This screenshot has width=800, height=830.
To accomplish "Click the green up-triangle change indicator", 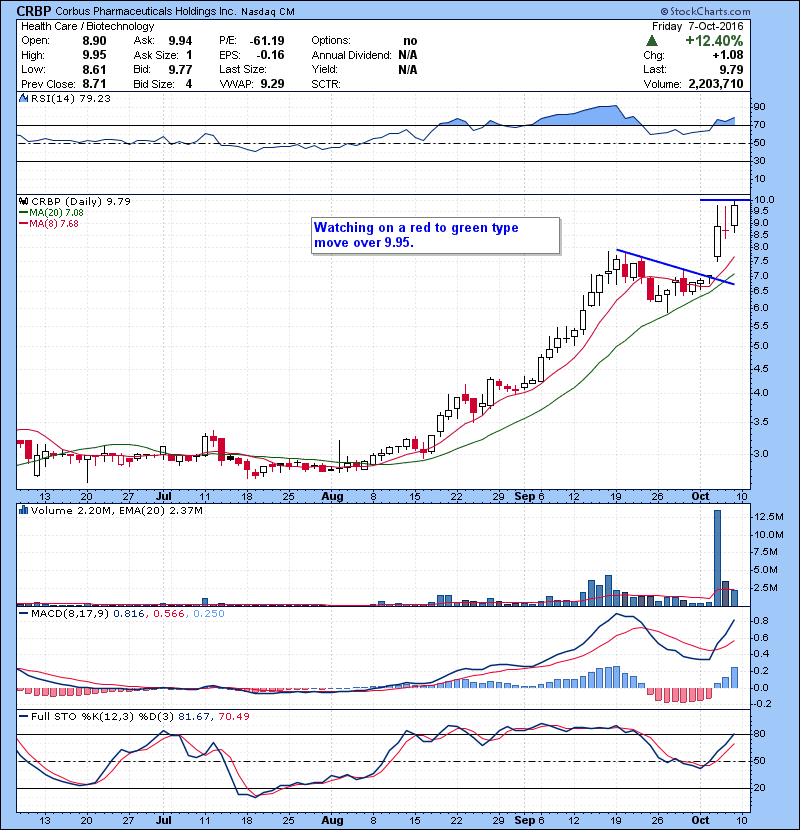I will click(652, 41).
